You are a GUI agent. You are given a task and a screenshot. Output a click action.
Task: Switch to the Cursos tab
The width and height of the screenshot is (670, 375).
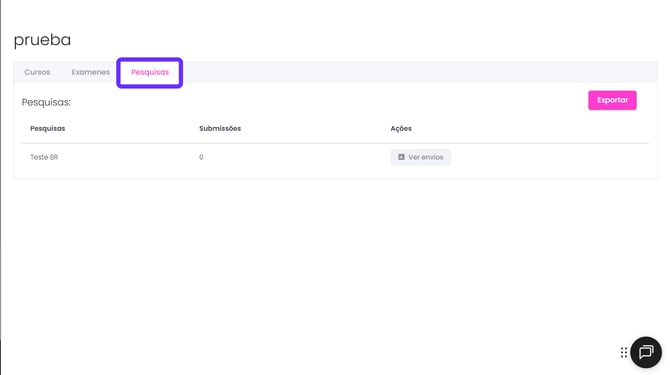(37, 72)
